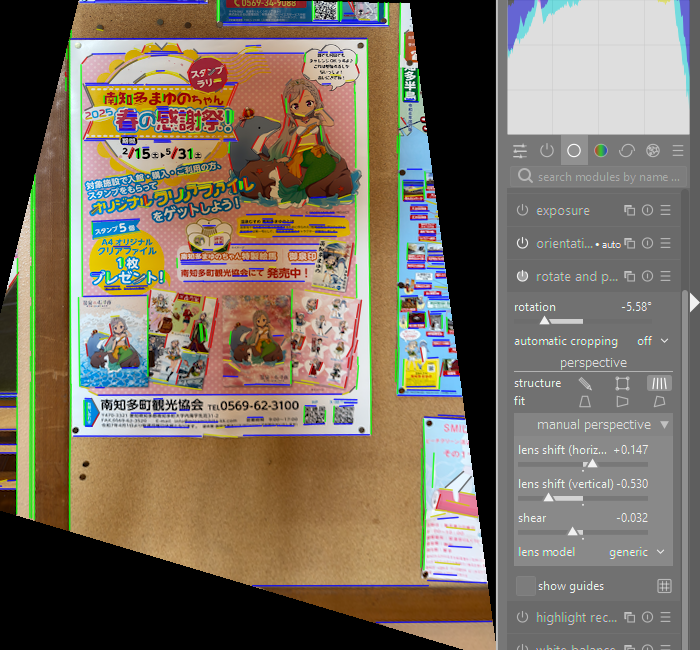The height and width of the screenshot is (650, 700).
Task: Collapse the rotate and perspective module header
Action: click(577, 276)
